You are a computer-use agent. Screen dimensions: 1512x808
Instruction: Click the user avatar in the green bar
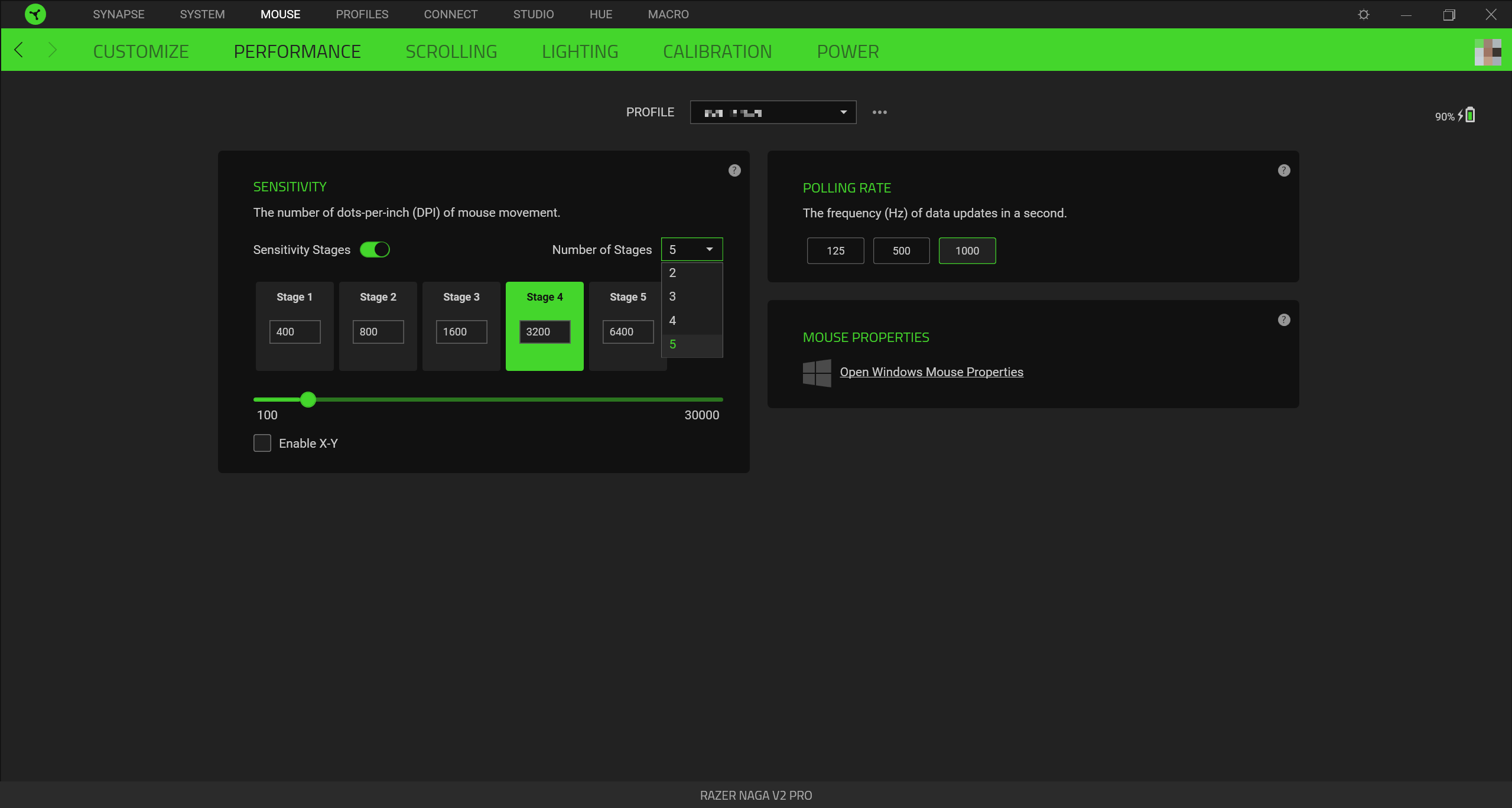pos(1487,52)
